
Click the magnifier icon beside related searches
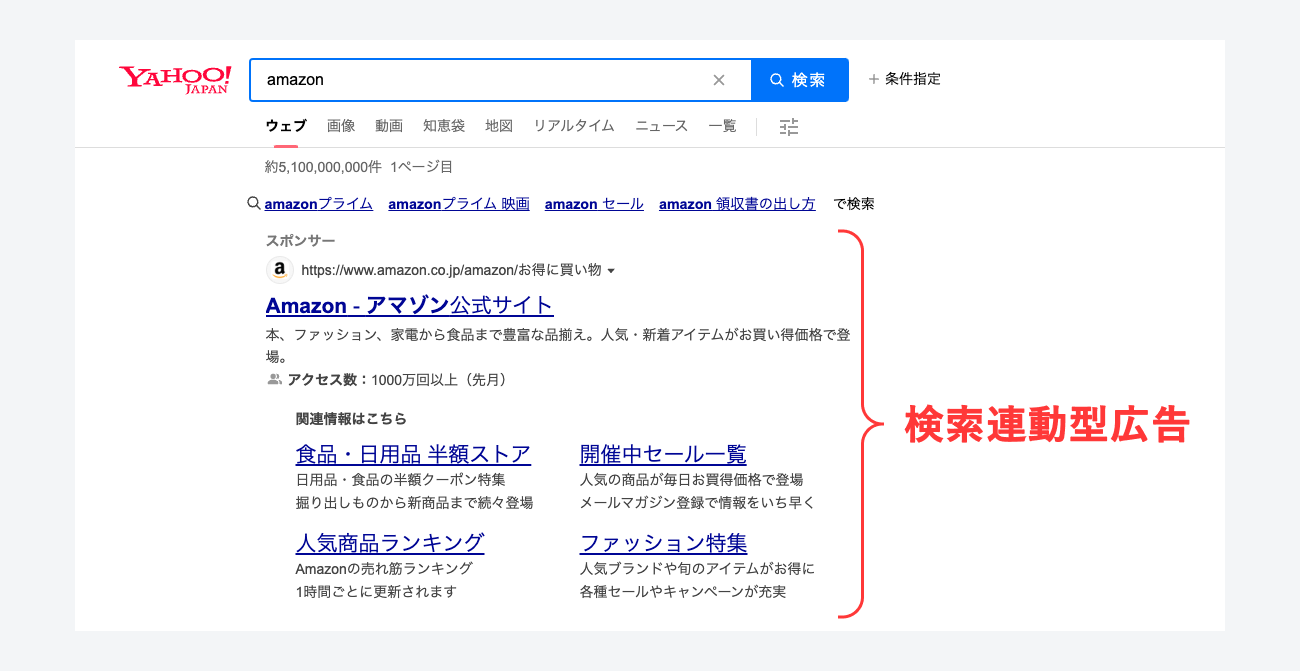pos(254,203)
